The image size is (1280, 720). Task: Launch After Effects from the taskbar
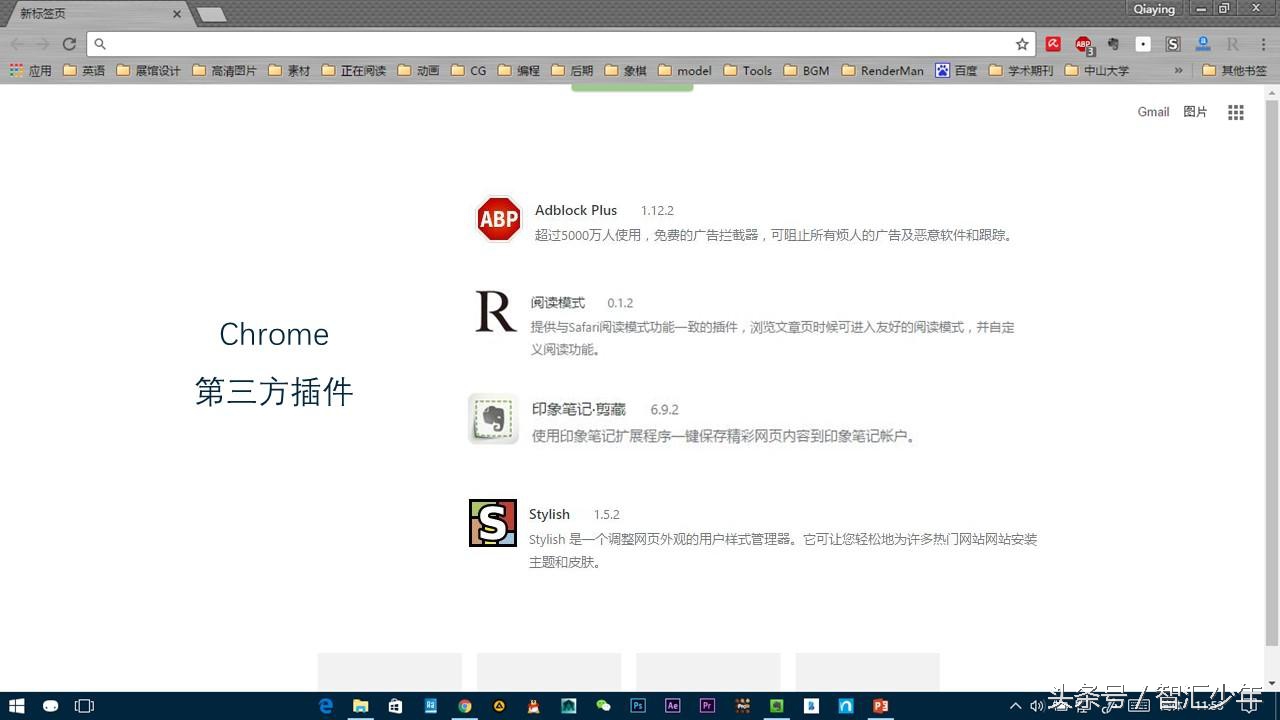(673, 705)
